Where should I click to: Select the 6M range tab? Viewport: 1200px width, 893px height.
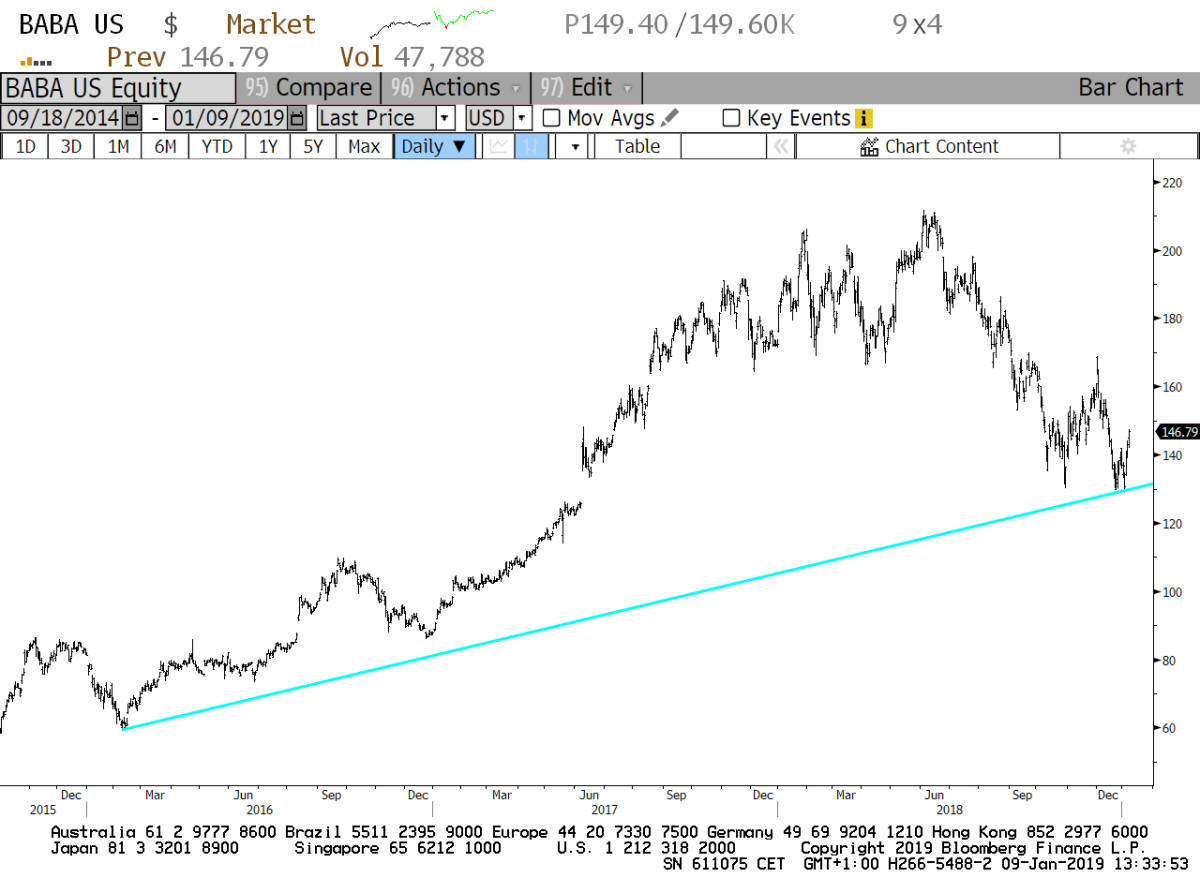(165, 146)
